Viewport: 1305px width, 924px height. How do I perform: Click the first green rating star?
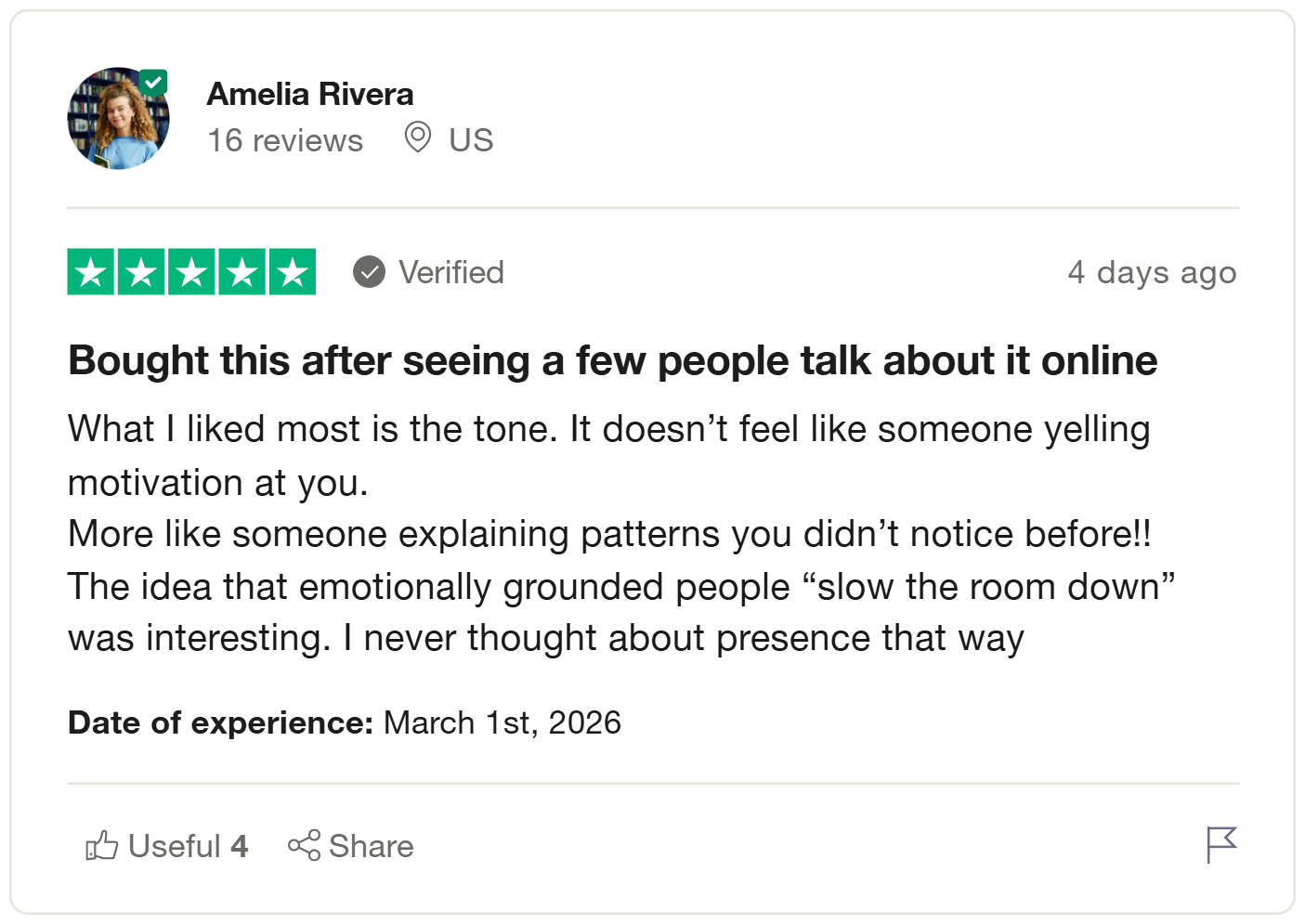[x=91, y=272]
